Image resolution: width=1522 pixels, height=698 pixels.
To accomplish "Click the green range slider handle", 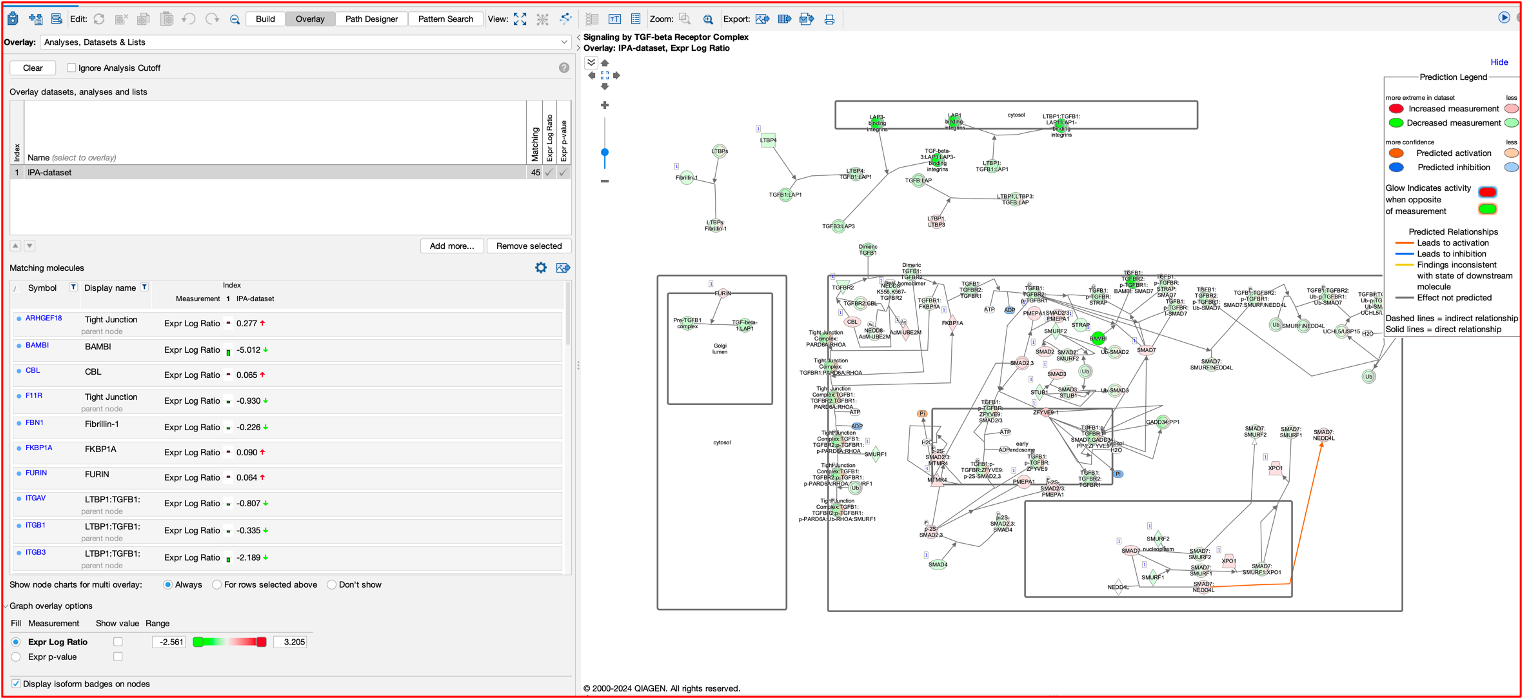I will pyautogui.click(x=197, y=641).
